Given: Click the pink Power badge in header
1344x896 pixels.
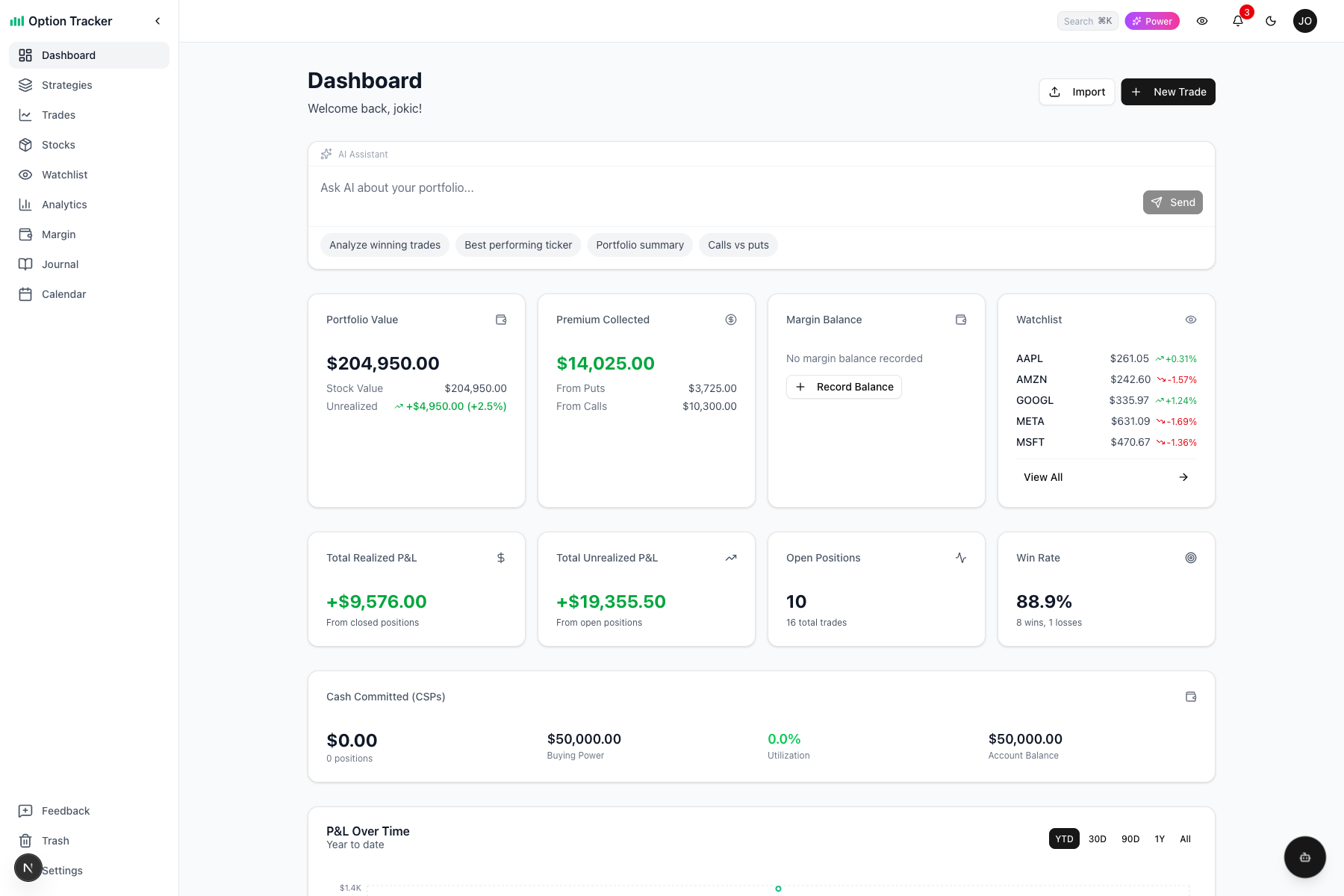Looking at the screenshot, I should click(x=1152, y=20).
